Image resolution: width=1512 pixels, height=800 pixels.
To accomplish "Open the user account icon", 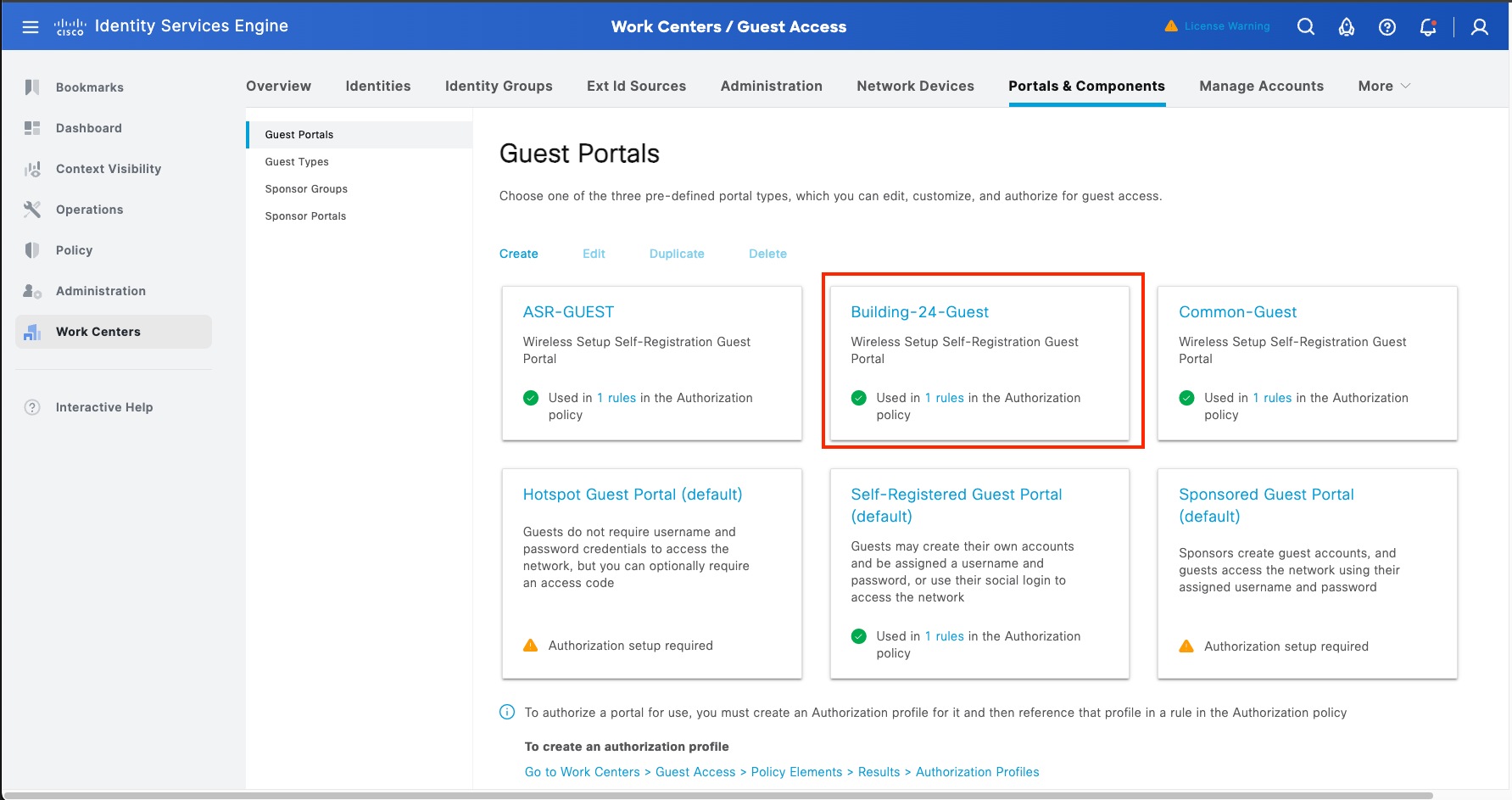I will pyautogui.click(x=1480, y=27).
